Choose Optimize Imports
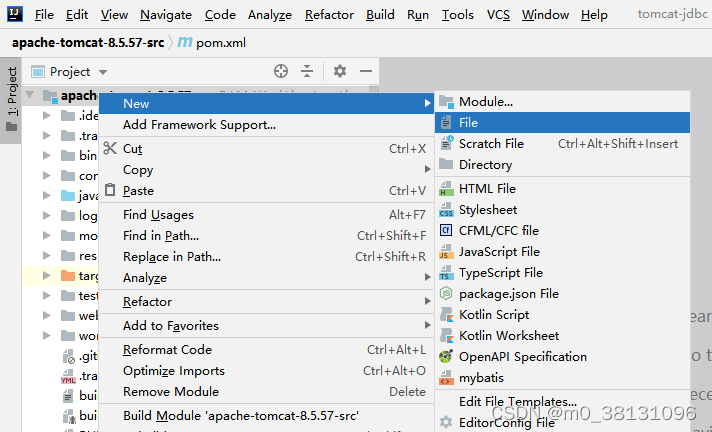 [267, 371]
